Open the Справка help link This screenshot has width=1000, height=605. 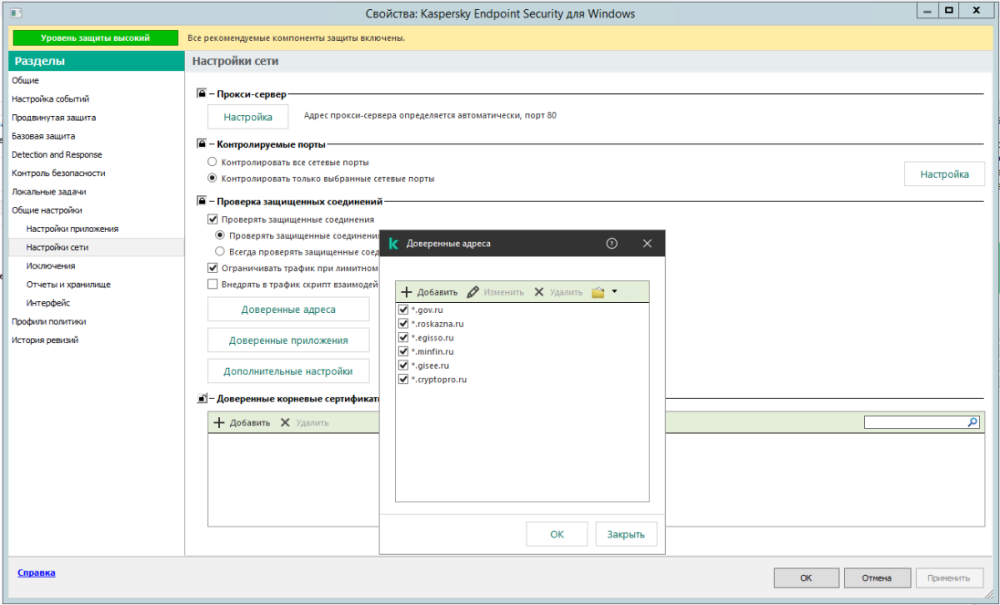(36, 573)
